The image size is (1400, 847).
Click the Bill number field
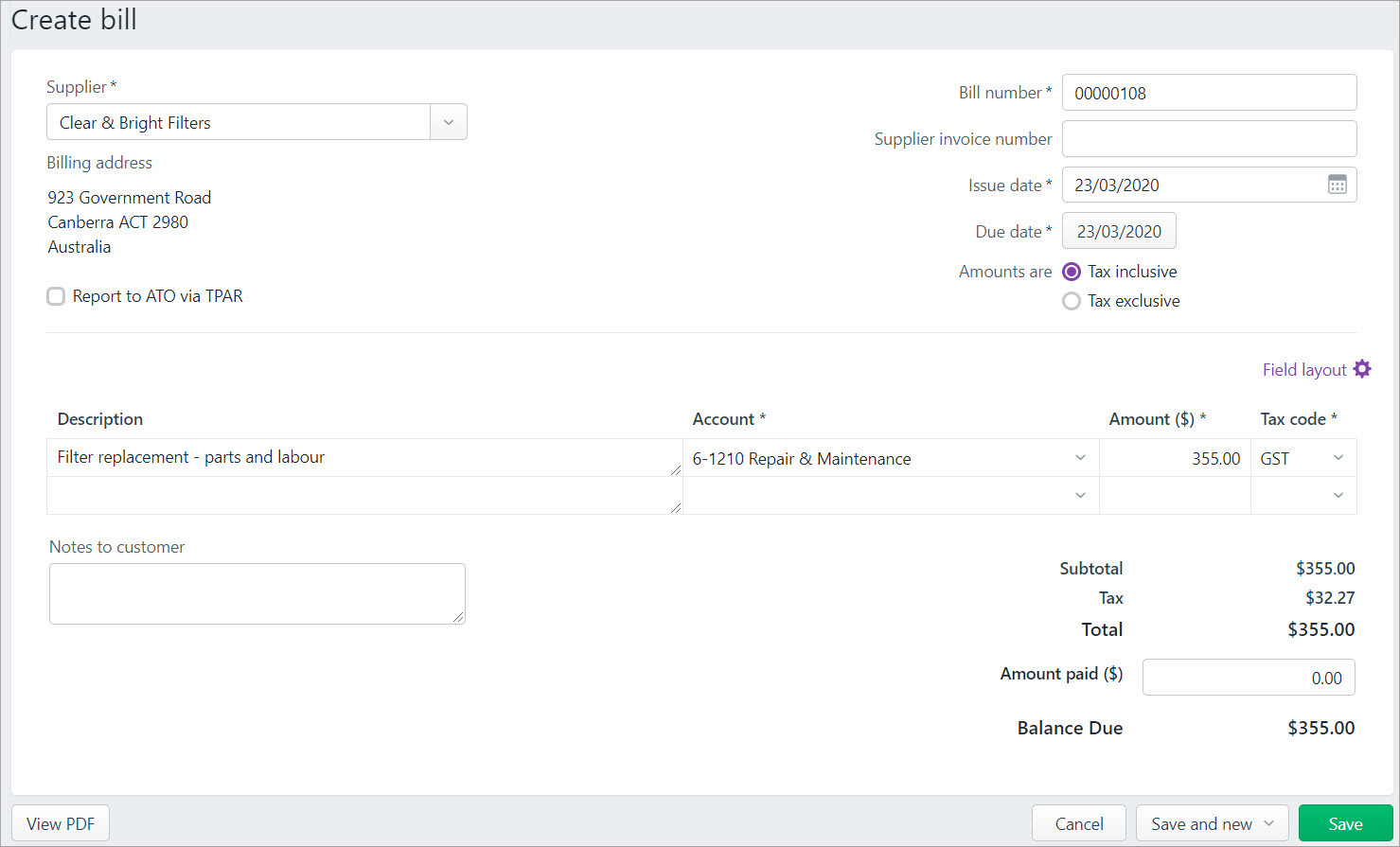[1209, 93]
